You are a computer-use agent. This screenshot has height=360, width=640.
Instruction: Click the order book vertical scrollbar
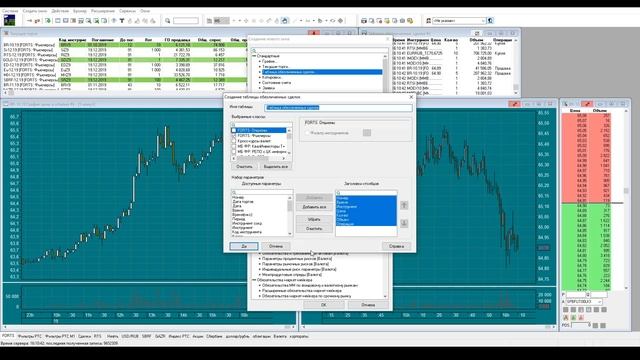point(626,199)
